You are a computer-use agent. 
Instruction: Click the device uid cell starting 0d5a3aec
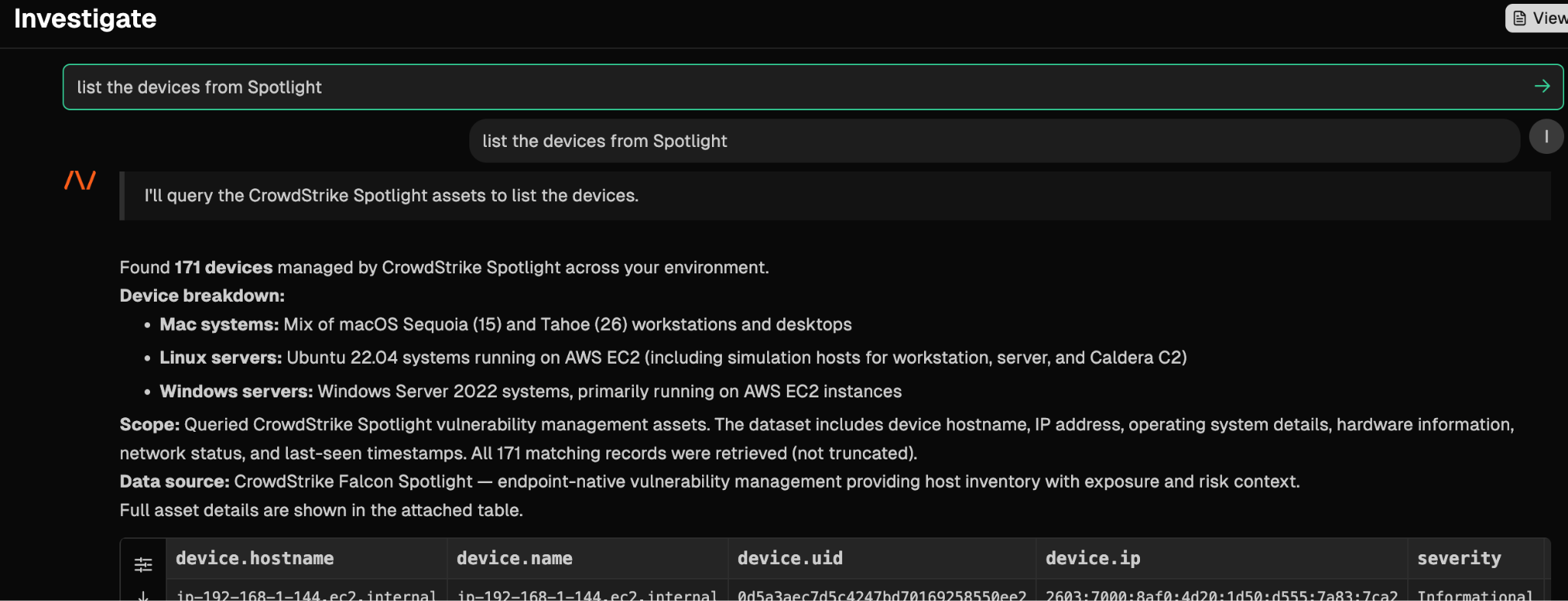pos(882,595)
